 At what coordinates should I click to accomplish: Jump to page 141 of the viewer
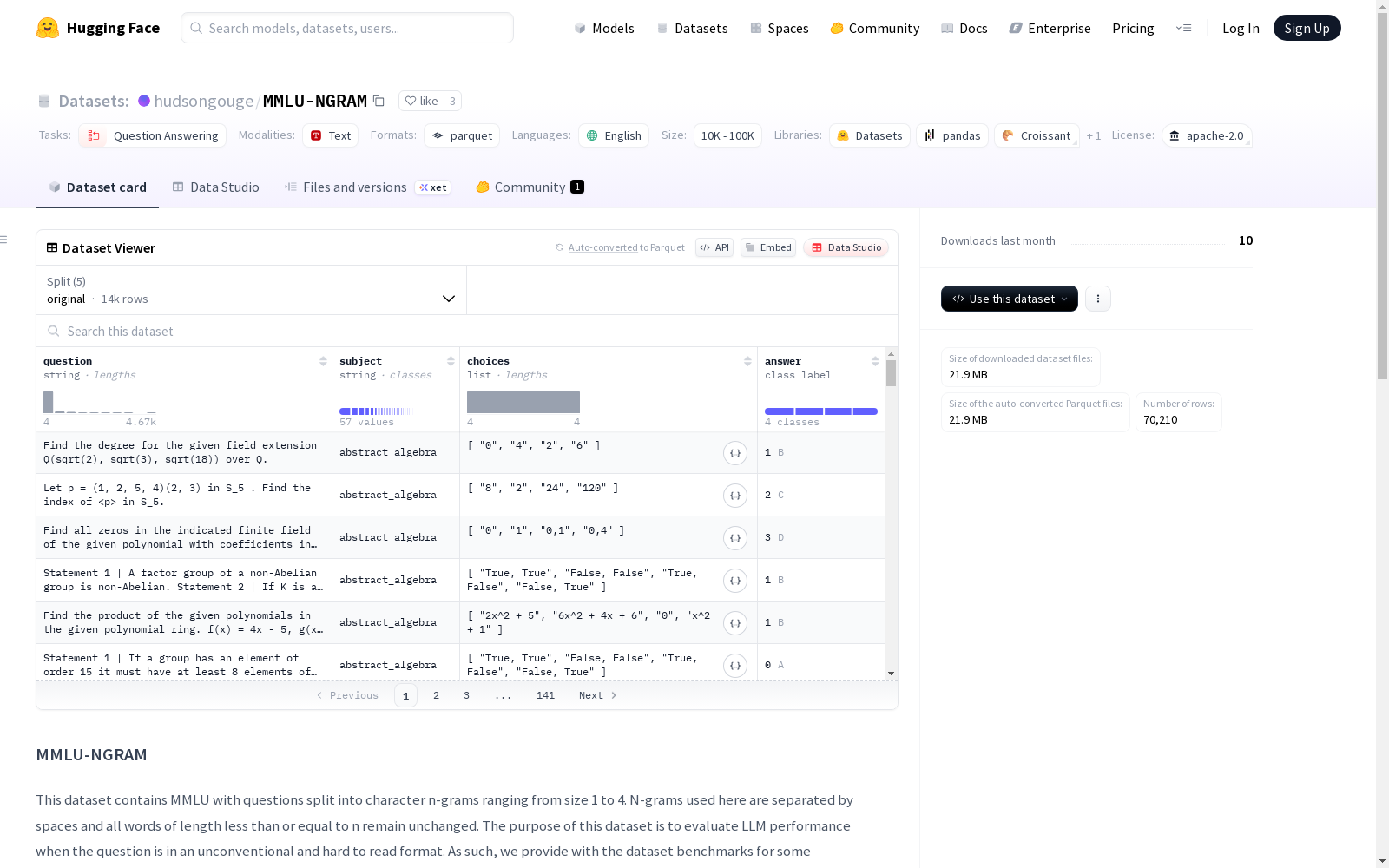click(545, 695)
